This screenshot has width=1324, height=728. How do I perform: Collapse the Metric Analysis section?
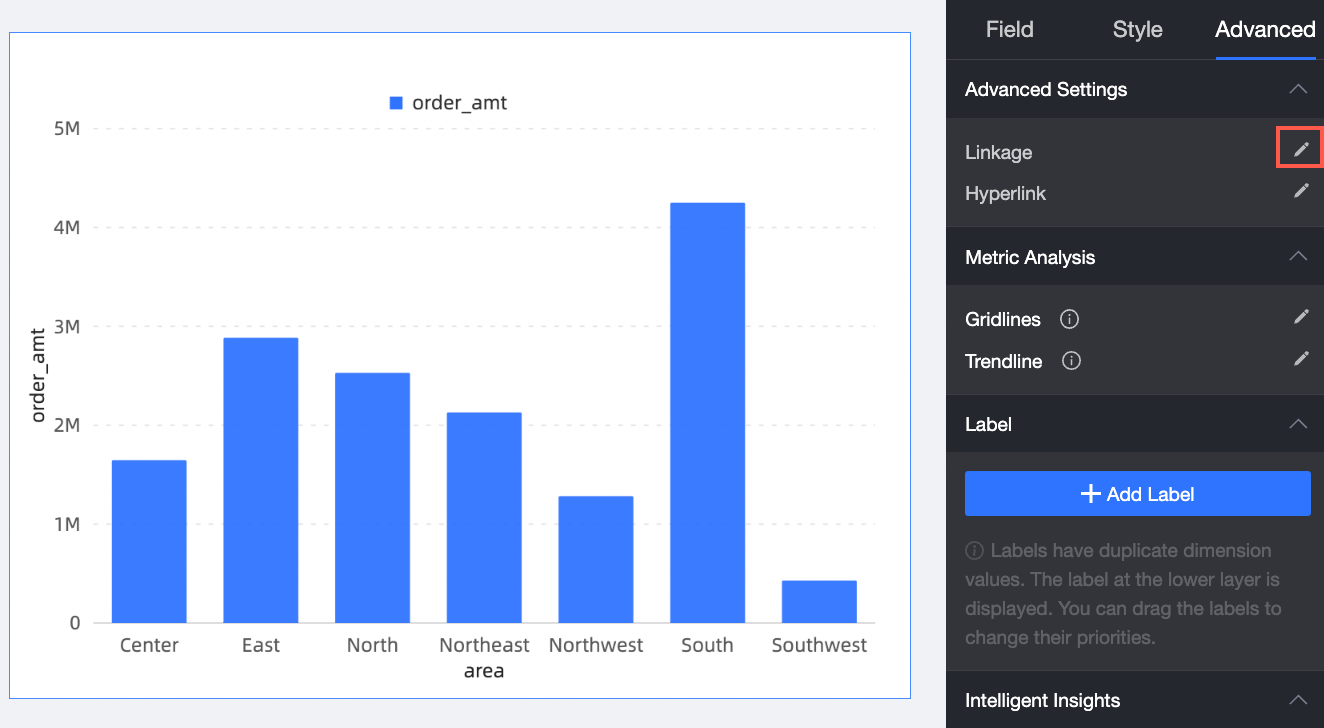click(1298, 257)
